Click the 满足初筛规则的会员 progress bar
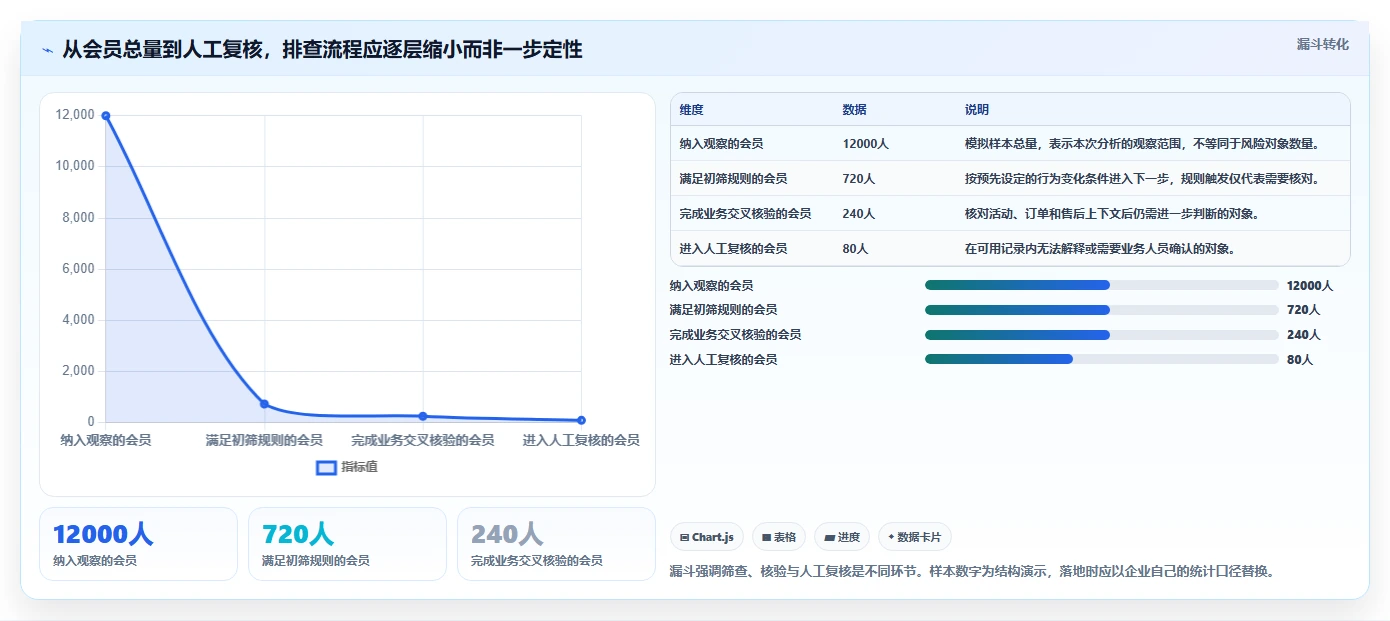The image size is (1390, 621). (x=1101, y=310)
